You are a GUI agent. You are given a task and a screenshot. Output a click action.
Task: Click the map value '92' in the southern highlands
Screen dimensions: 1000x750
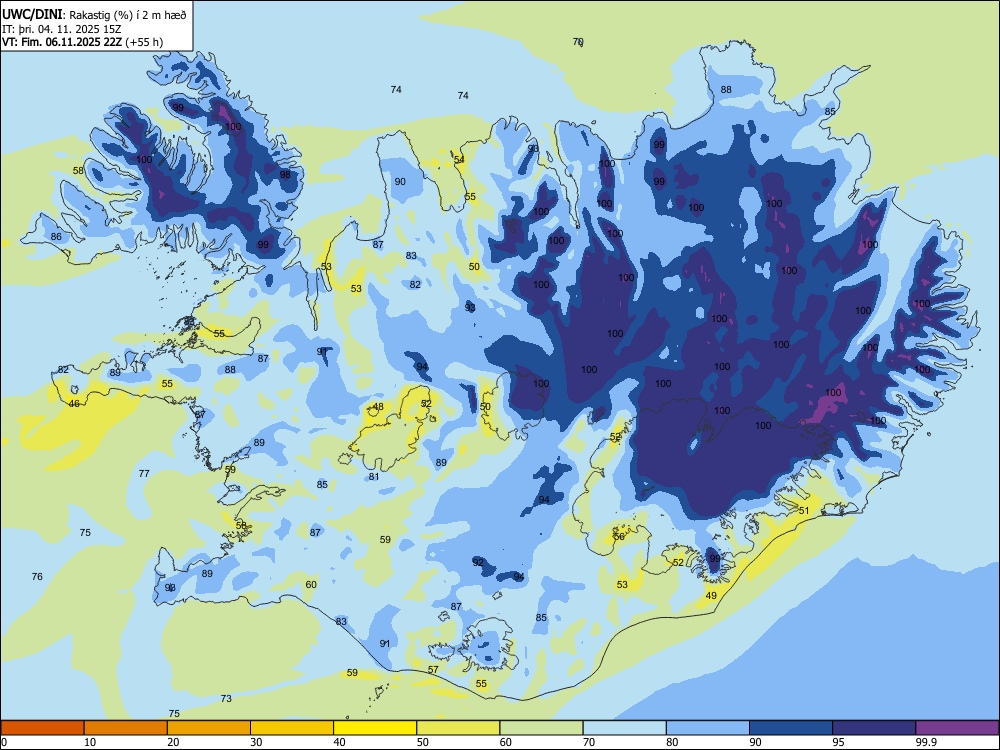478,562
